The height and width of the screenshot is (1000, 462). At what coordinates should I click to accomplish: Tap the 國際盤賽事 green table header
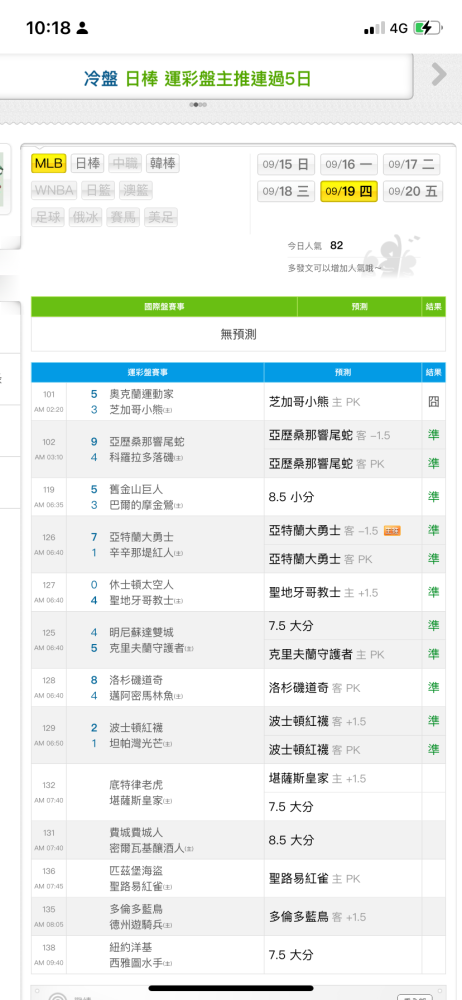pyautogui.click(x=164, y=307)
